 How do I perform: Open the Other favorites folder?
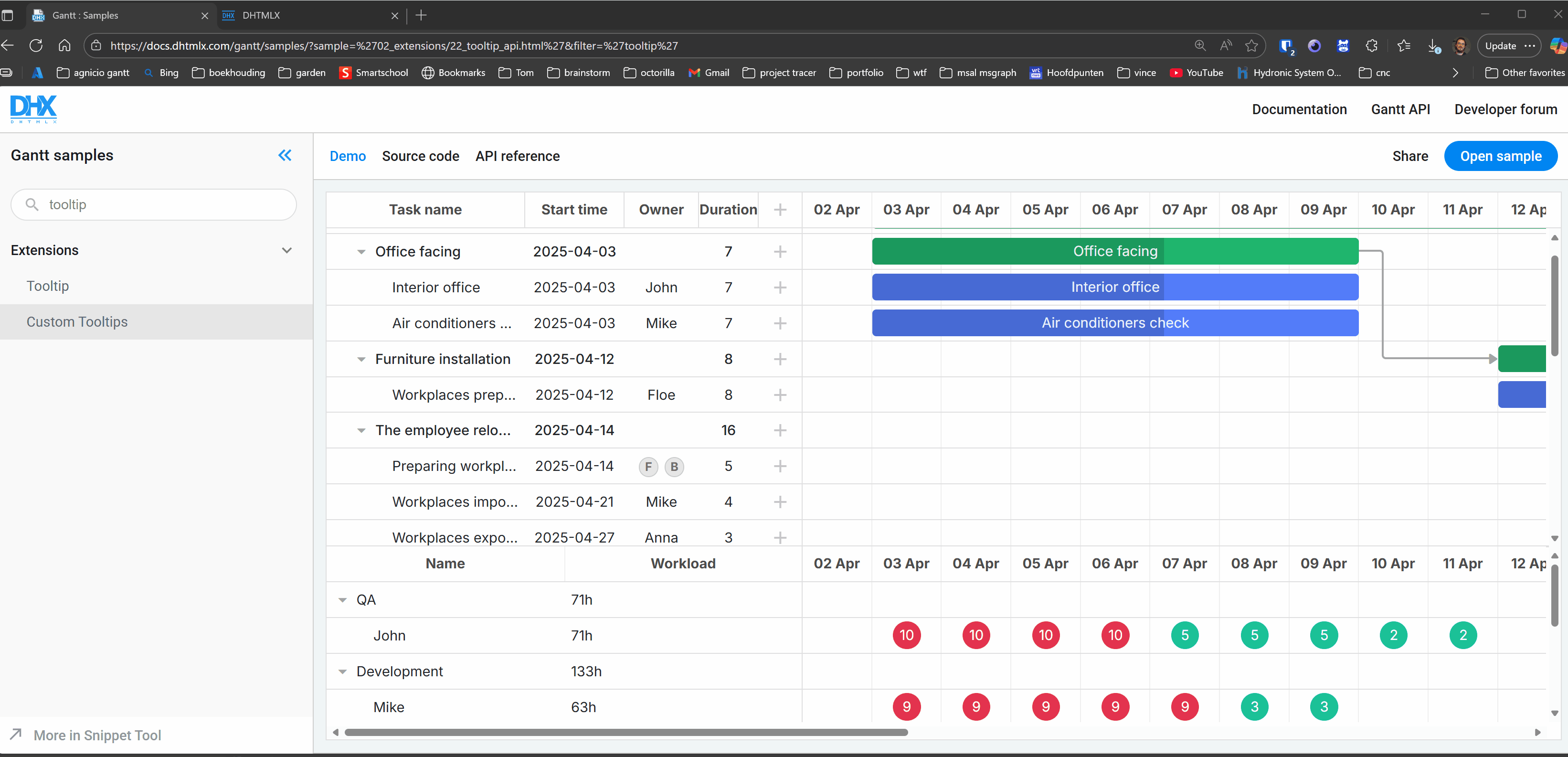[x=1524, y=73]
